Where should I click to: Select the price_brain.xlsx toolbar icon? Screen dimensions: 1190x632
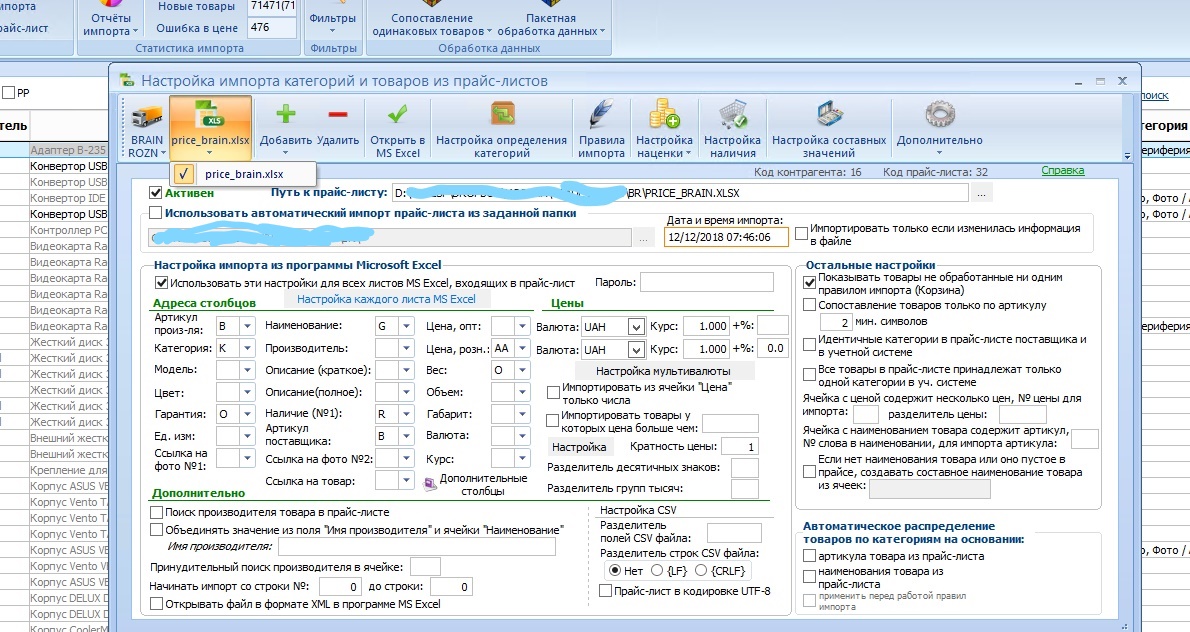pos(210,127)
